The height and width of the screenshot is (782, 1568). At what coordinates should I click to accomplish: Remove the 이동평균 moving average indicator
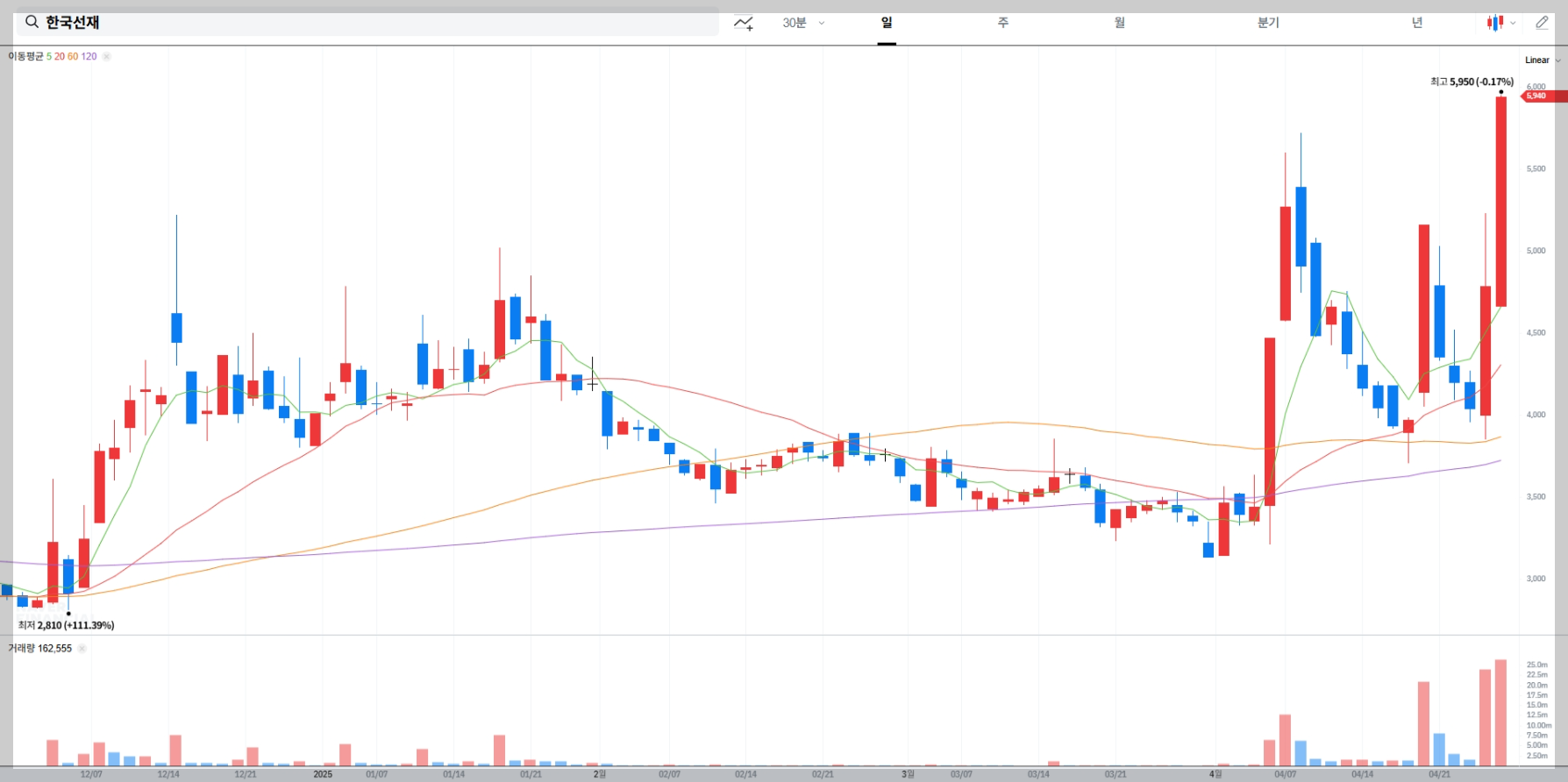pyautogui.click(x=106, y=56)
